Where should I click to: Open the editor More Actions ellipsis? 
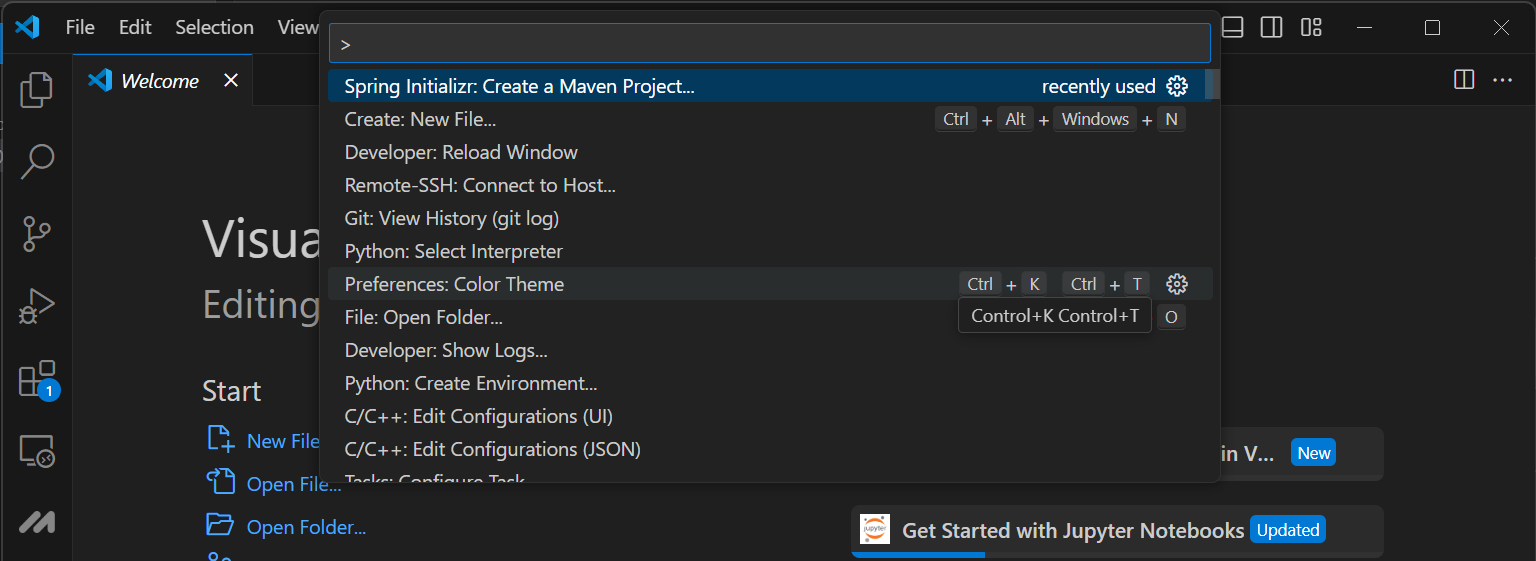coord(1503,80)
